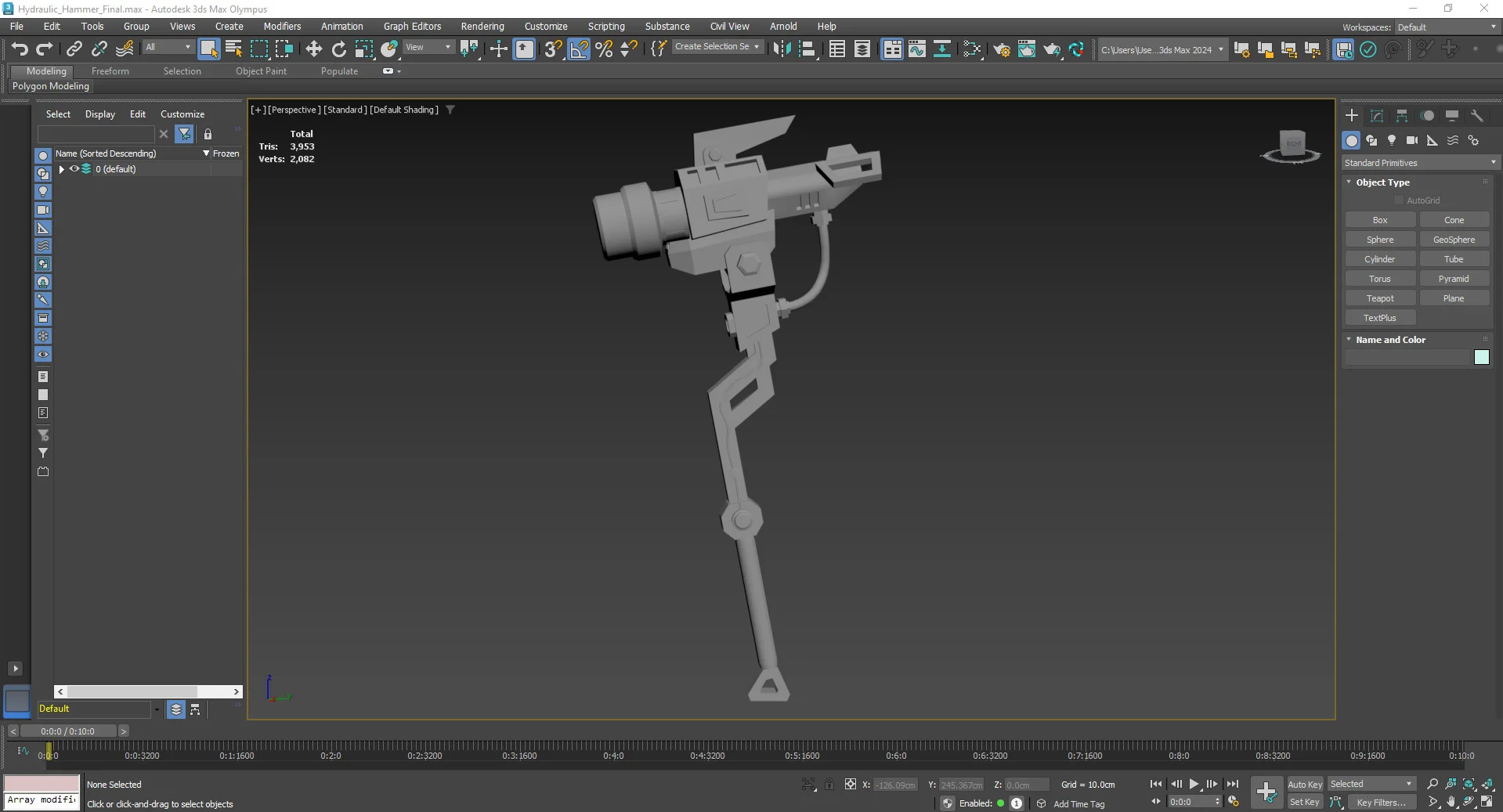
Task: Open the key filter Selected dropdown
Action: point(1371,784)
